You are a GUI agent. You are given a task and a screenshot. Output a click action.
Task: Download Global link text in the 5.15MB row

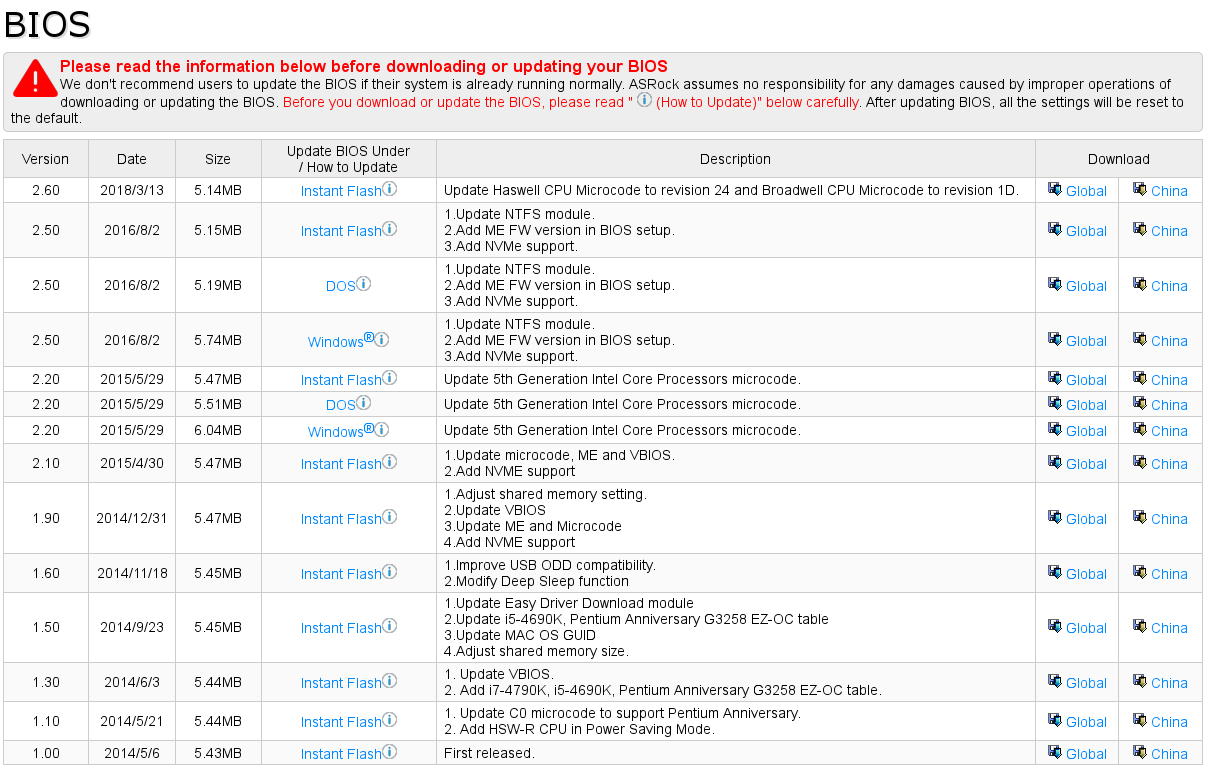[x=1086, y=231]
